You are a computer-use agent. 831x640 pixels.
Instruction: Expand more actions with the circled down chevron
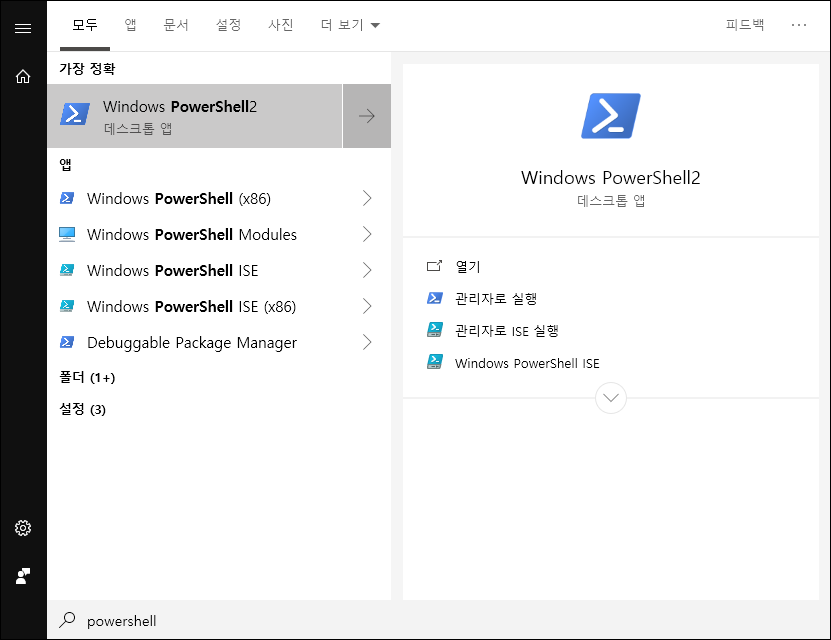pyautogui.click(x=611, y=398)
